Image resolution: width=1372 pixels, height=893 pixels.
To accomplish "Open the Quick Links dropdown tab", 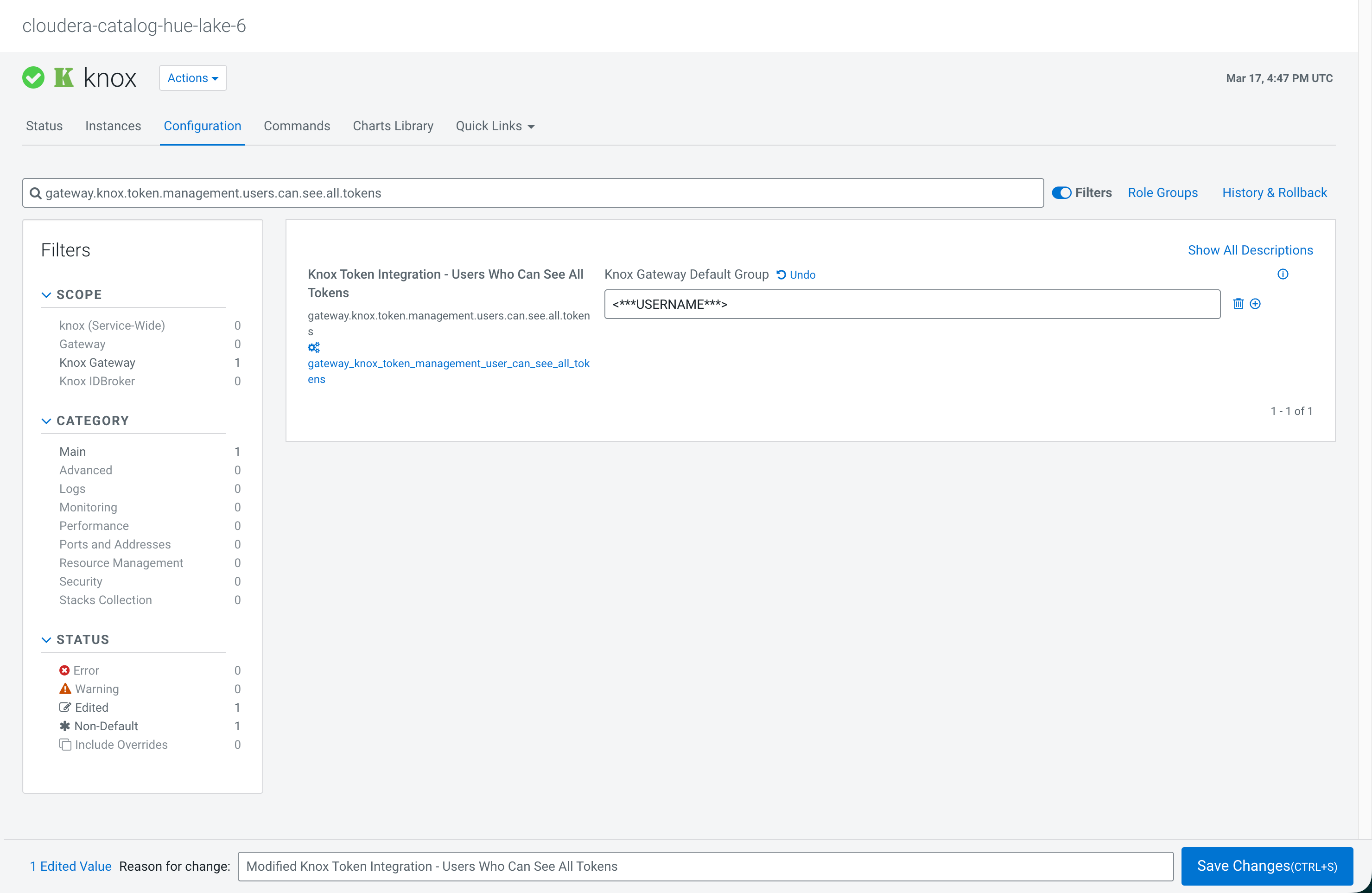I will click(495, 126).
